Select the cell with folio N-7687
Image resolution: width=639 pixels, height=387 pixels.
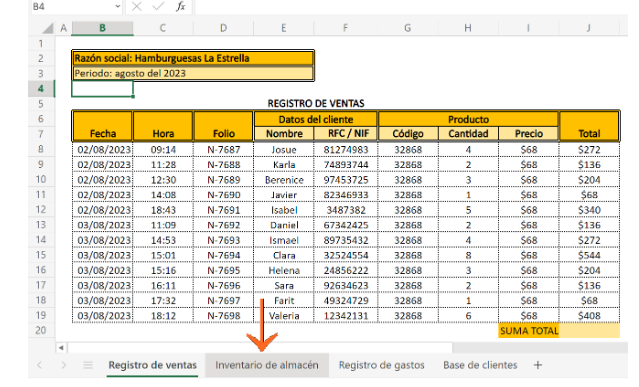tap(223, 150)
